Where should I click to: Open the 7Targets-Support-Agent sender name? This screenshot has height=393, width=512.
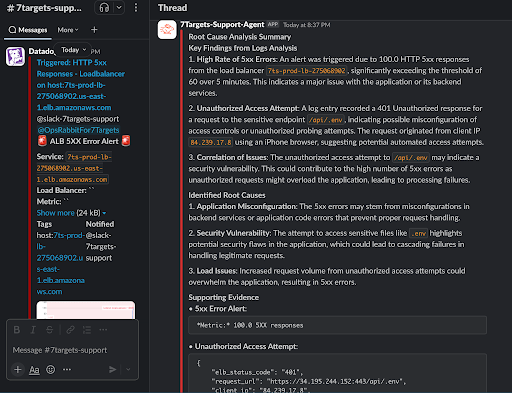pyautogui.click(x=222, y=25)
